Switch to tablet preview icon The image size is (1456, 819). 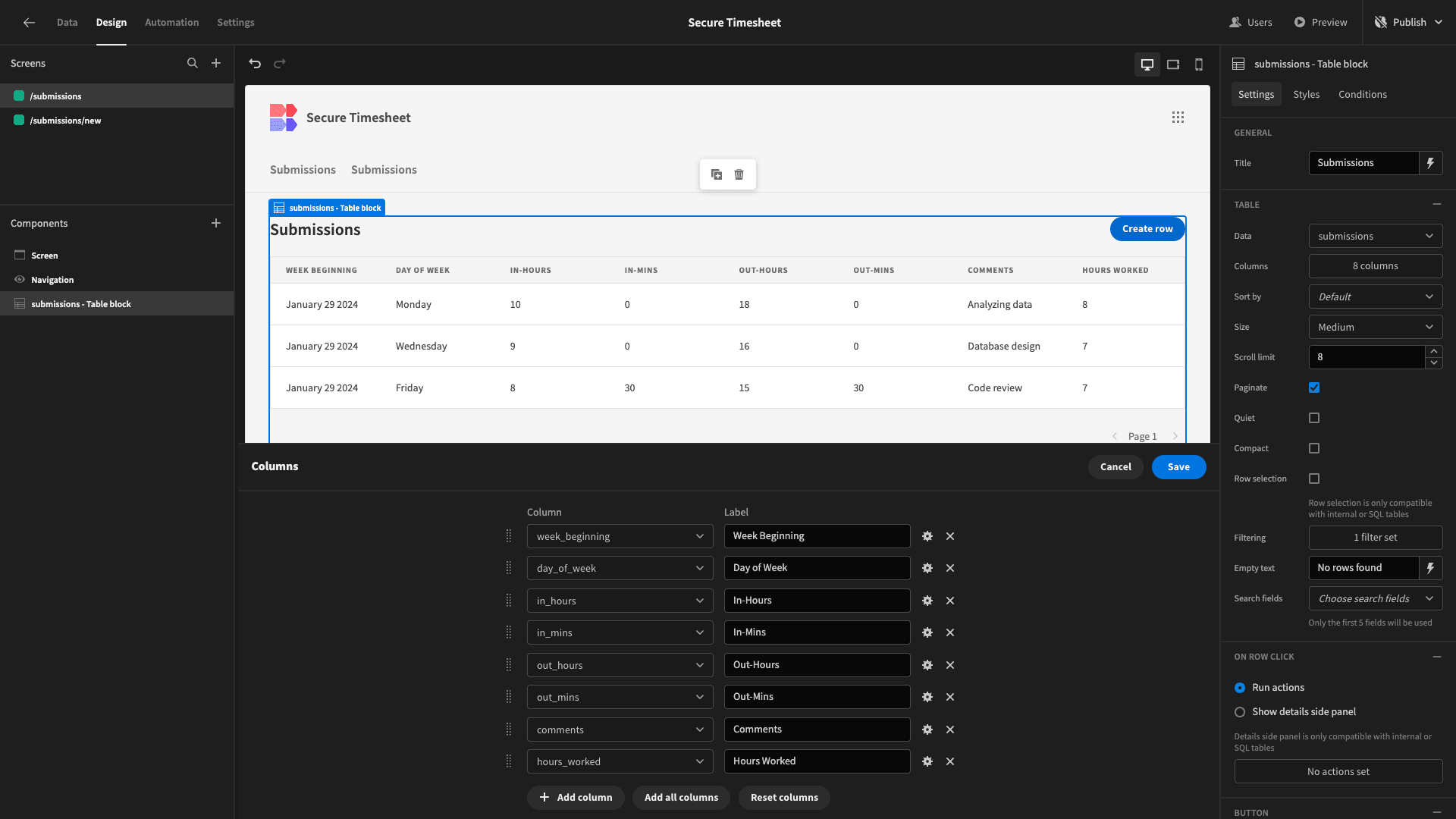(1173, 64)
